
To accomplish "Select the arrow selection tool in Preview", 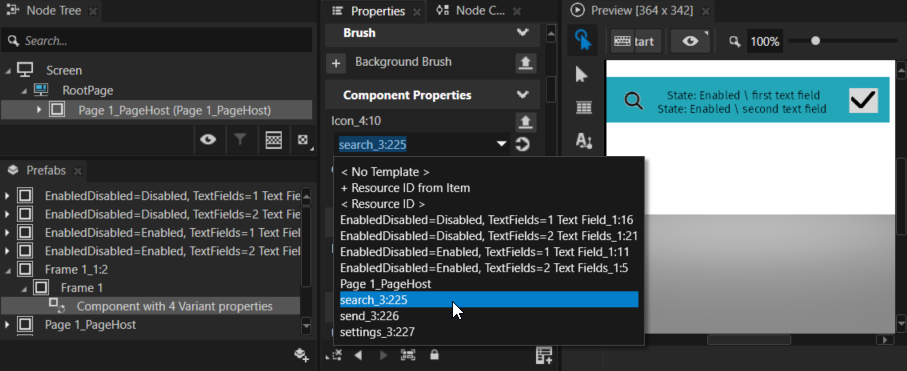I will coord(582,75).
